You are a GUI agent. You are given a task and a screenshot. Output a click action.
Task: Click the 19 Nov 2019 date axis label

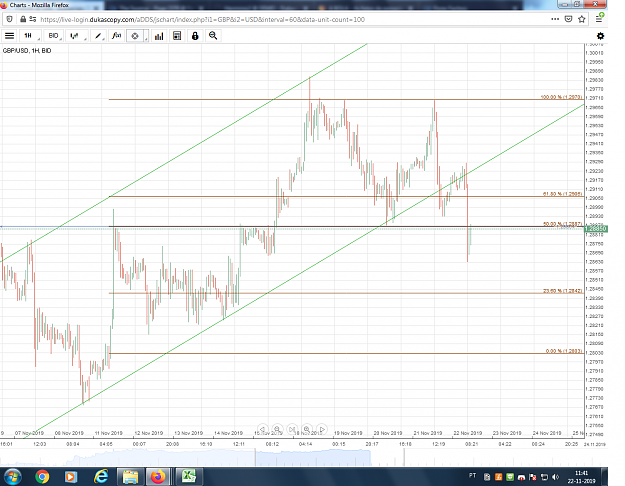coord(348,433)
